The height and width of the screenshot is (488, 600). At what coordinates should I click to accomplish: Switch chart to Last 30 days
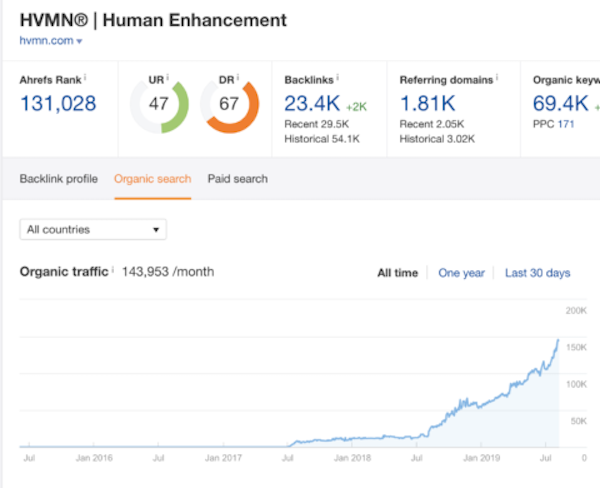[x=538, y=273]
